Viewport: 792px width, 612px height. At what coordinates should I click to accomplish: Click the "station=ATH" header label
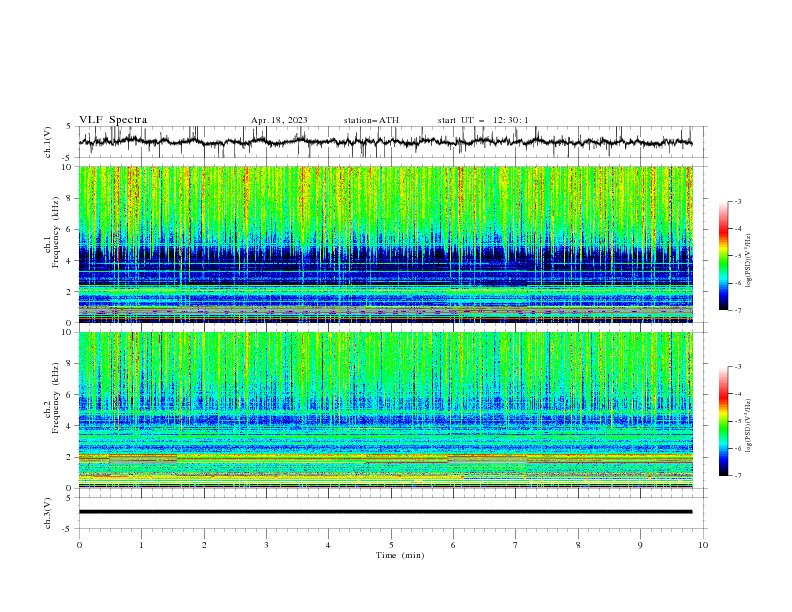click(371, 120)
